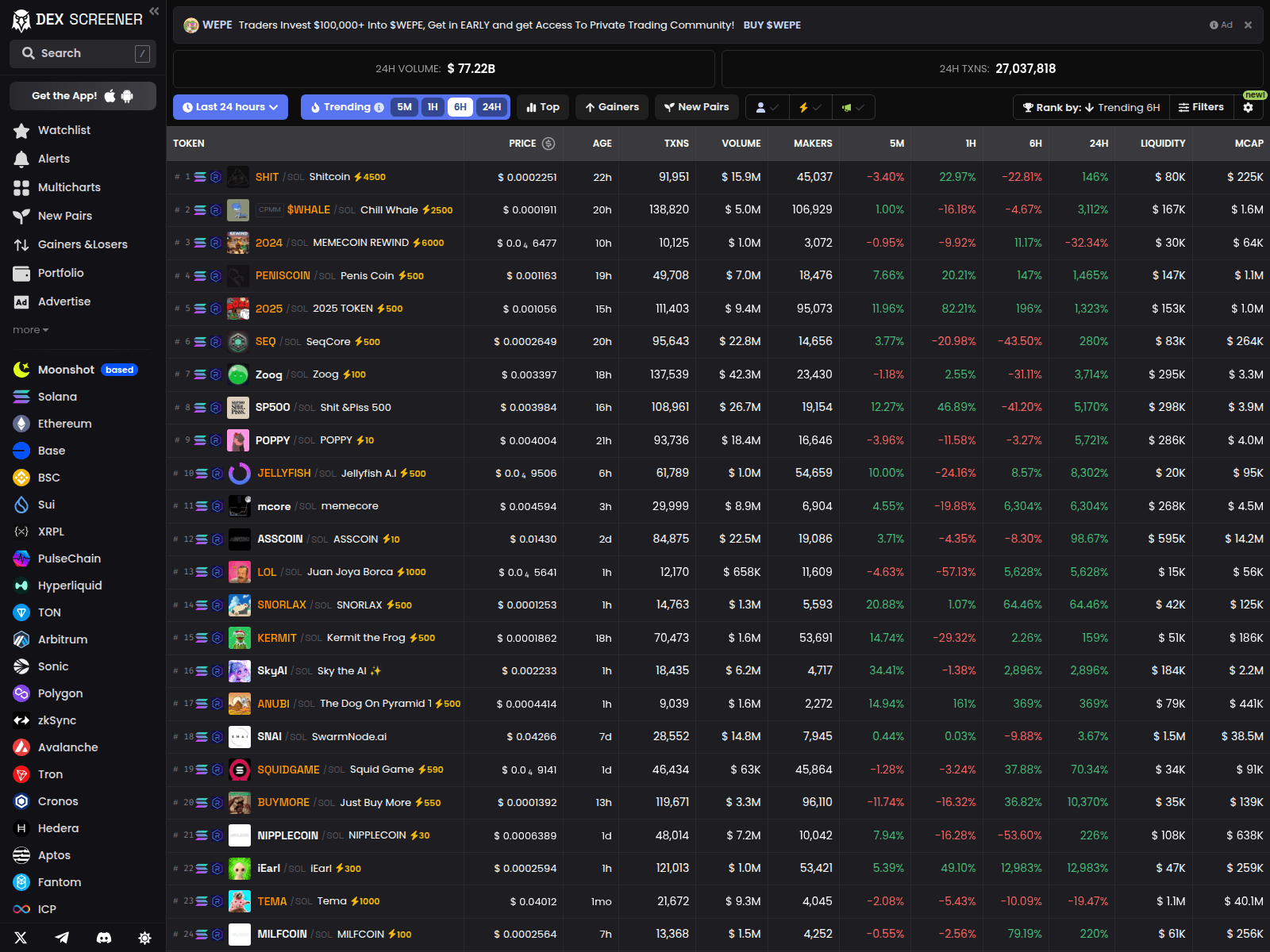Click DEX Screener logo
Viewport: 1270px width, 952px height.
pyautogui.click(x=77, y=19)
